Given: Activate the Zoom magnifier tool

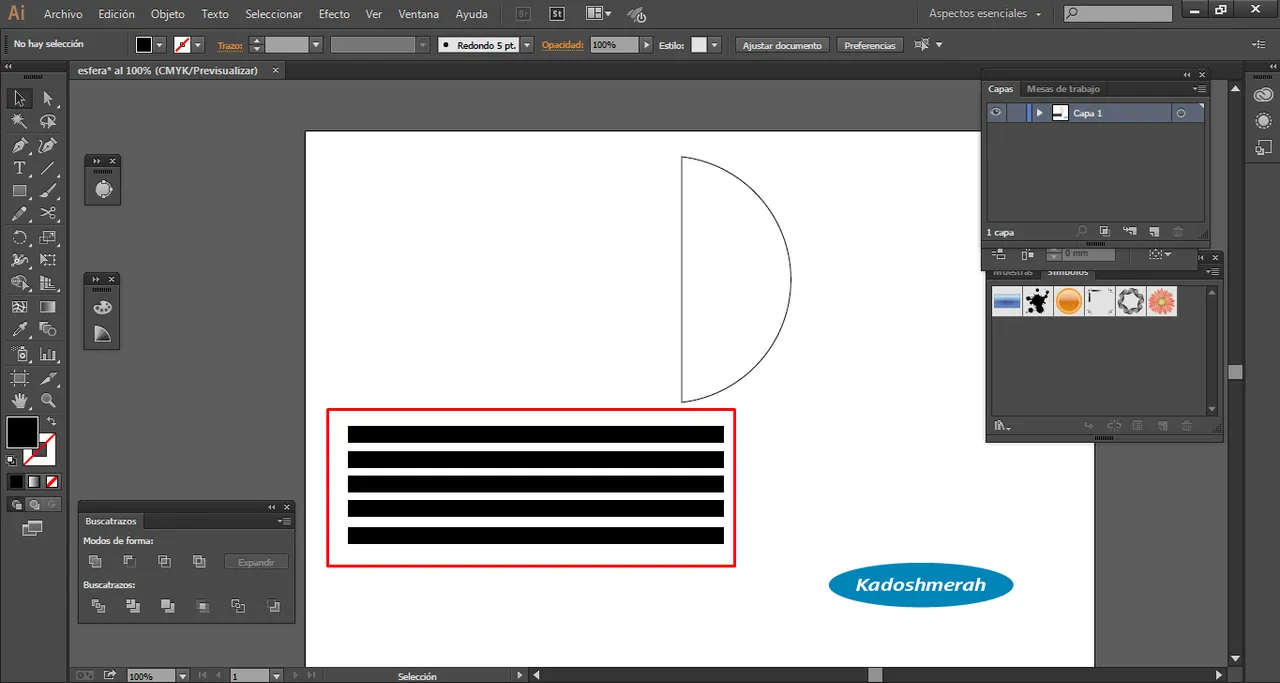Looking at the screenshot, I should [x=48, y=401].
